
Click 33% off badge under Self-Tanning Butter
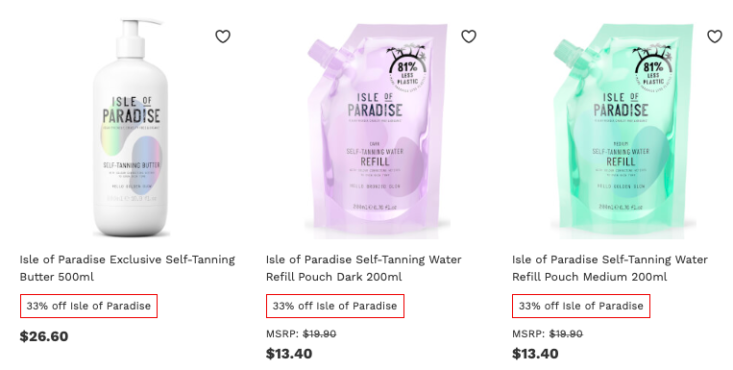click(x=89, y=306)
